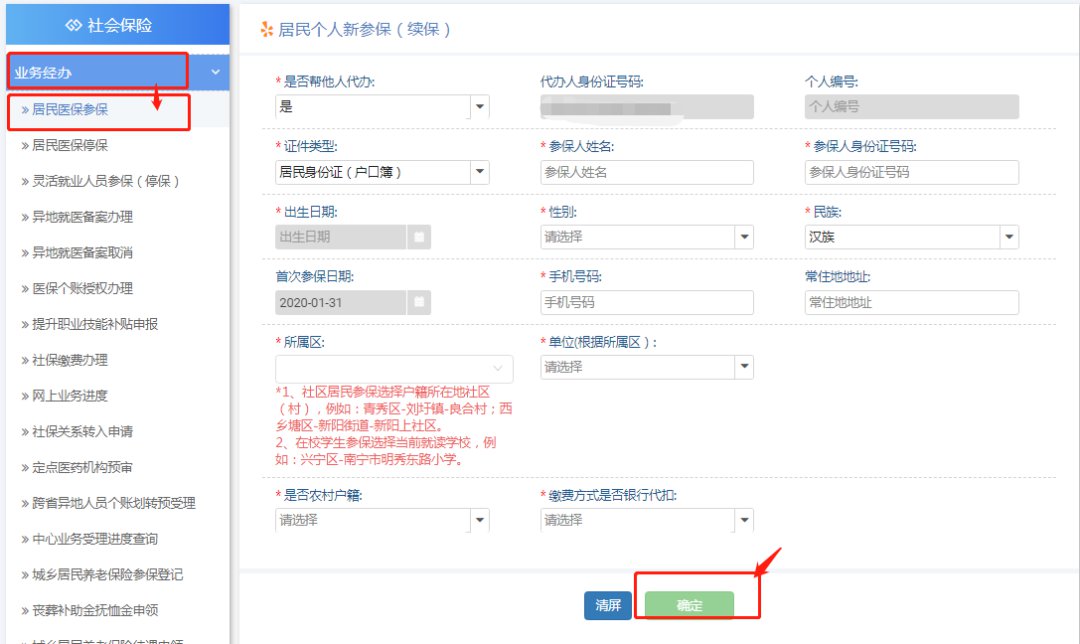
Task: Click the 代办人身份证号码 field
Action: point(647,107)
